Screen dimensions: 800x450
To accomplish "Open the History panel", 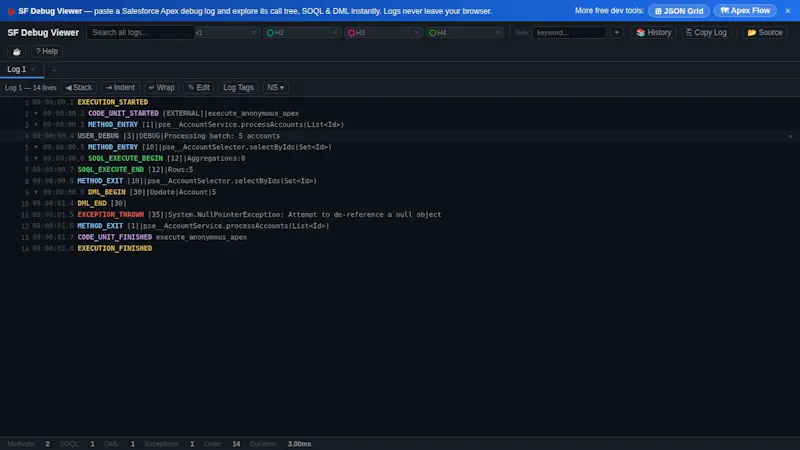I will pyautogui.click(x=654, y=33).
